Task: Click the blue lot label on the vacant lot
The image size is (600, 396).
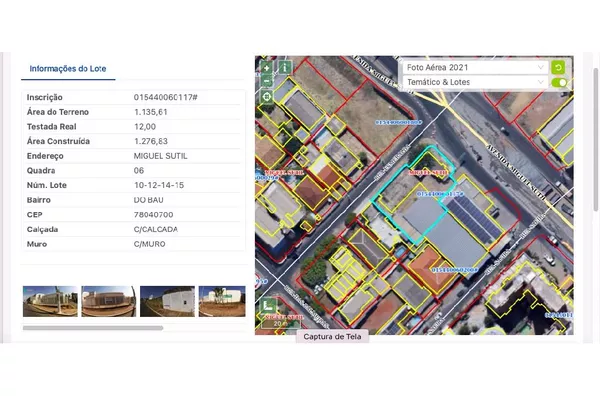Action: point(398,122)
